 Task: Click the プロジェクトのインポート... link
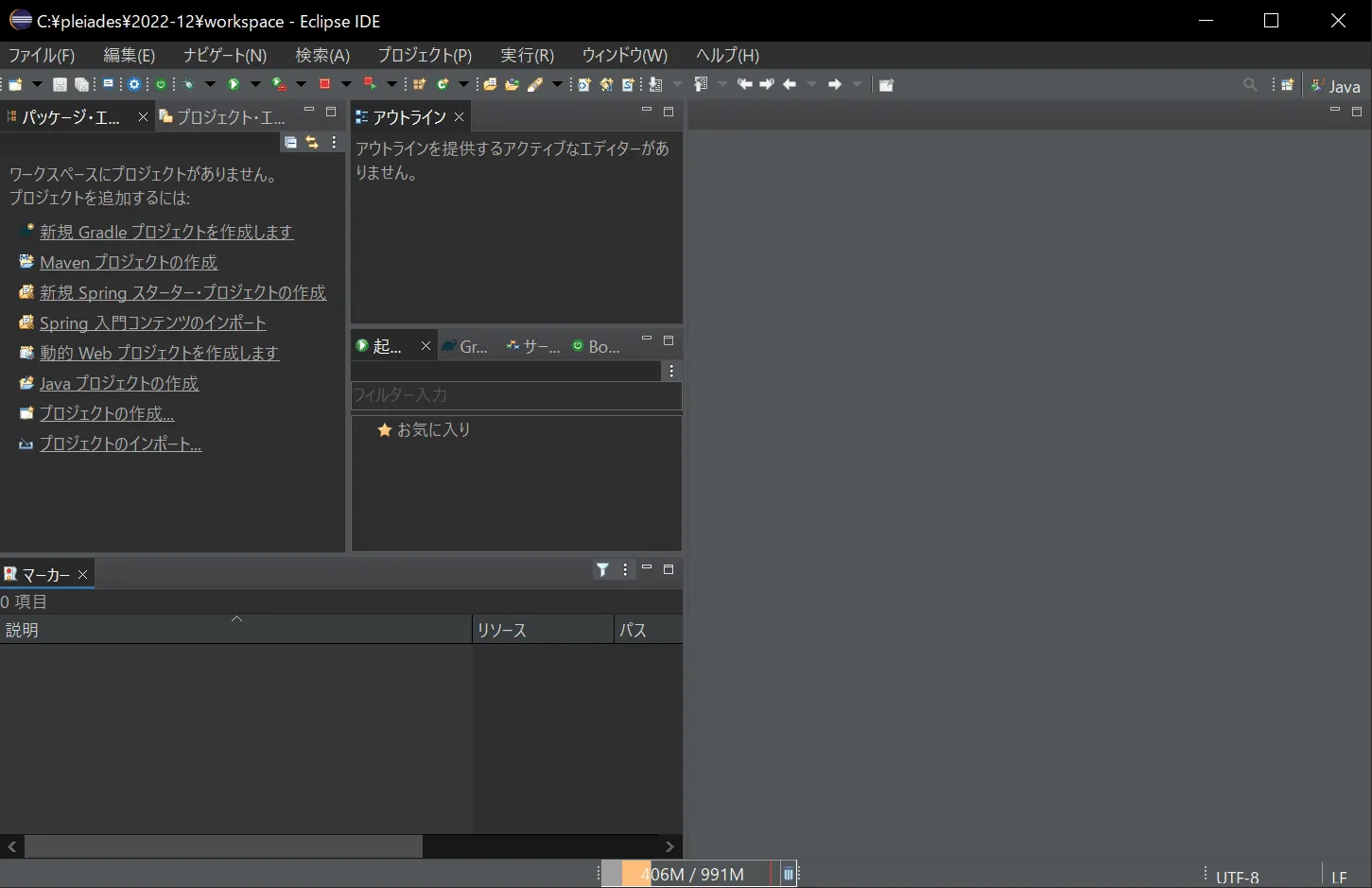pyautogui.click(x=120, y=444)
